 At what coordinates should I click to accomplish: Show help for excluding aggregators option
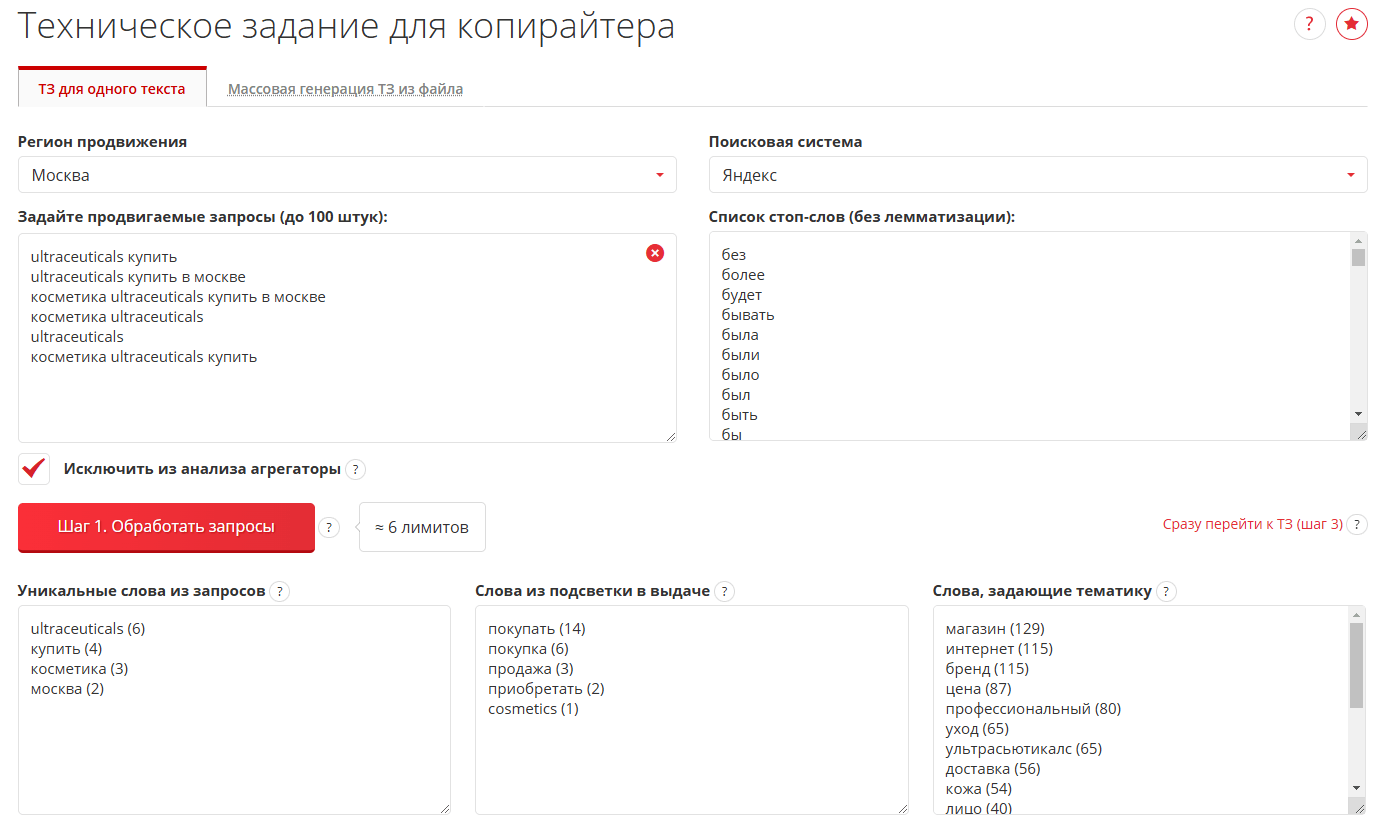coord(356,469)
